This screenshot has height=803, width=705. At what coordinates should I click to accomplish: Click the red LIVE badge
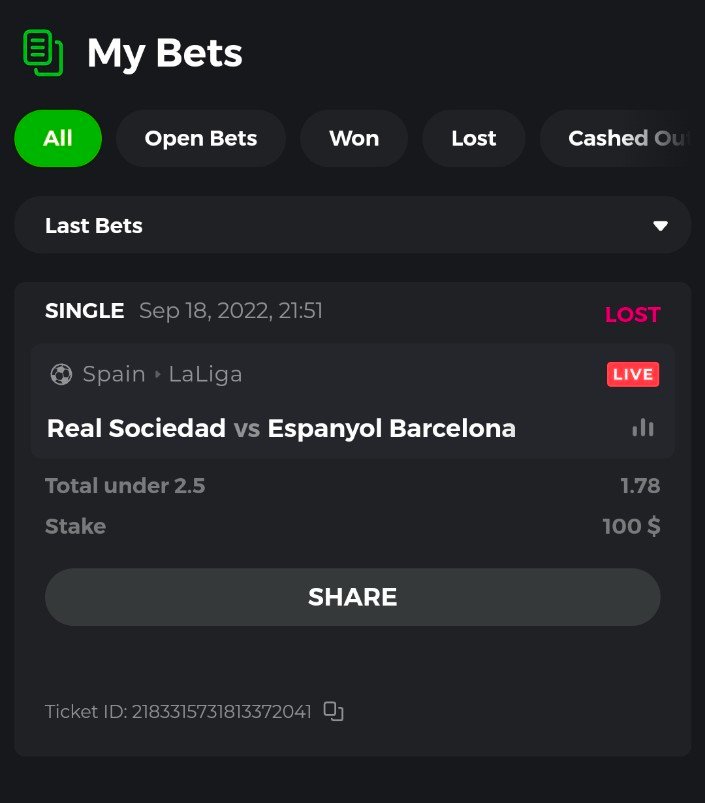[633, 375]
